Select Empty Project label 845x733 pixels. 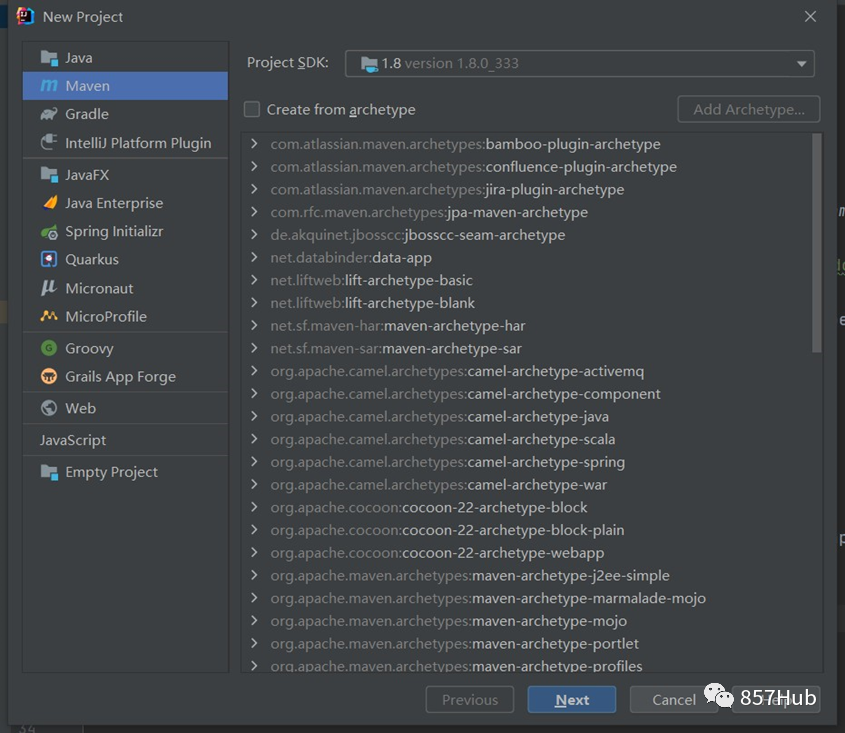click(x=112, y=472)
